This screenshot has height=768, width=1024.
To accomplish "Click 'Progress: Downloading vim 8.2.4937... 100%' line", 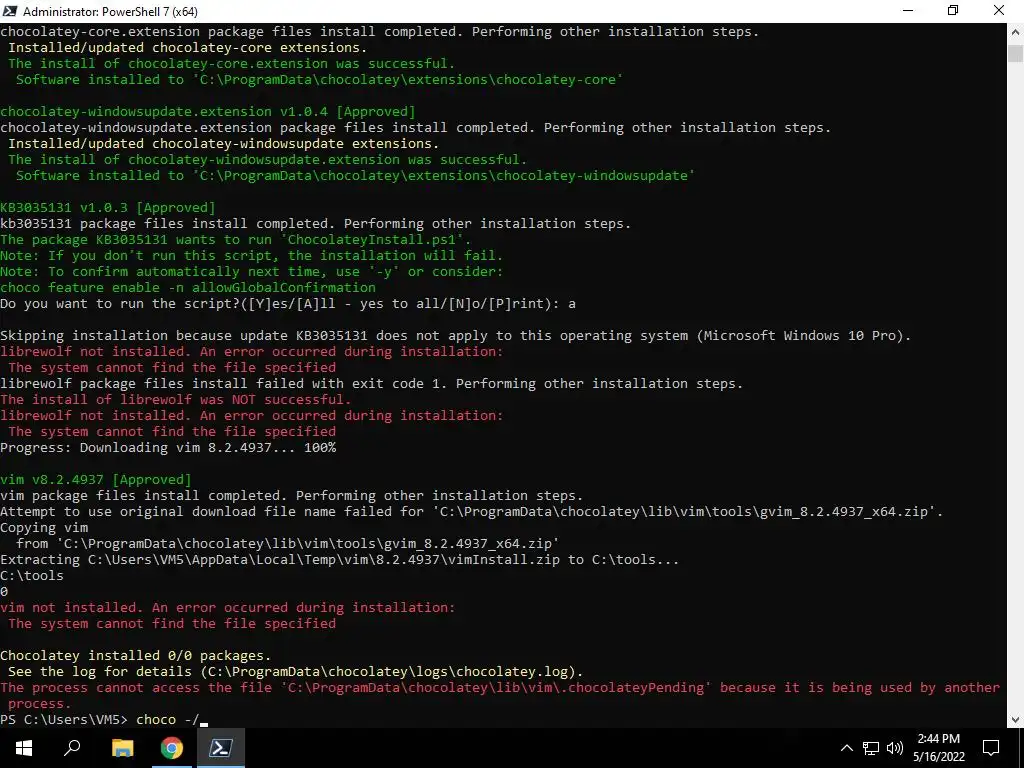I will click(168, 447).
